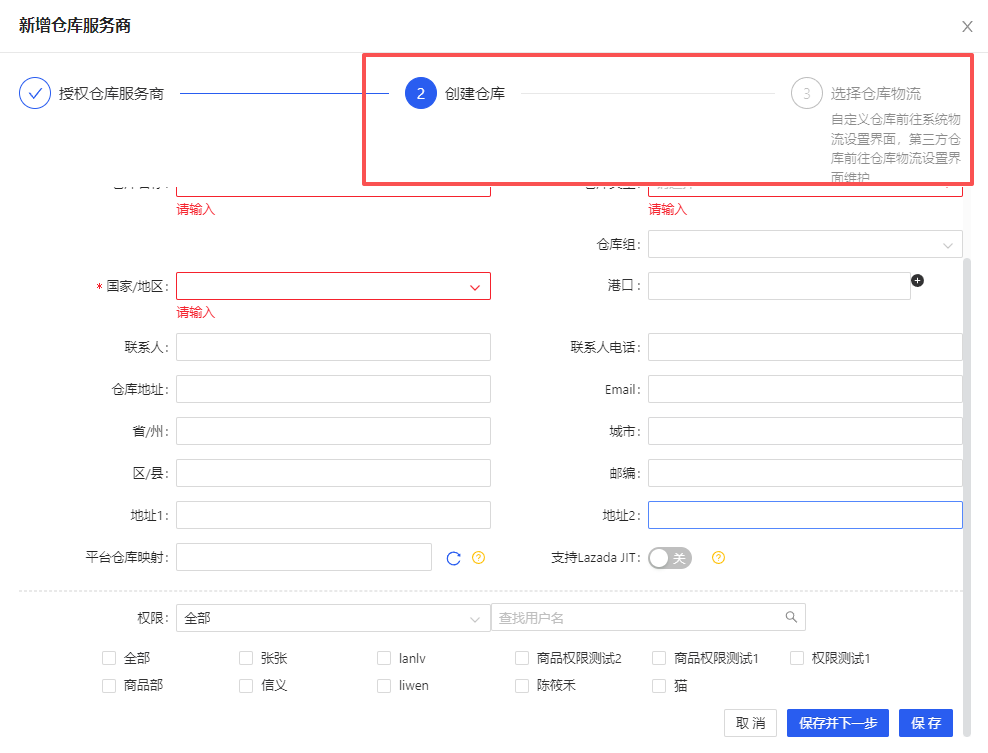The height and width of the screenshot is (753, 988).
Task: Open the 权限 dropdown showing 全部
Action: click(x=333, y=618)
